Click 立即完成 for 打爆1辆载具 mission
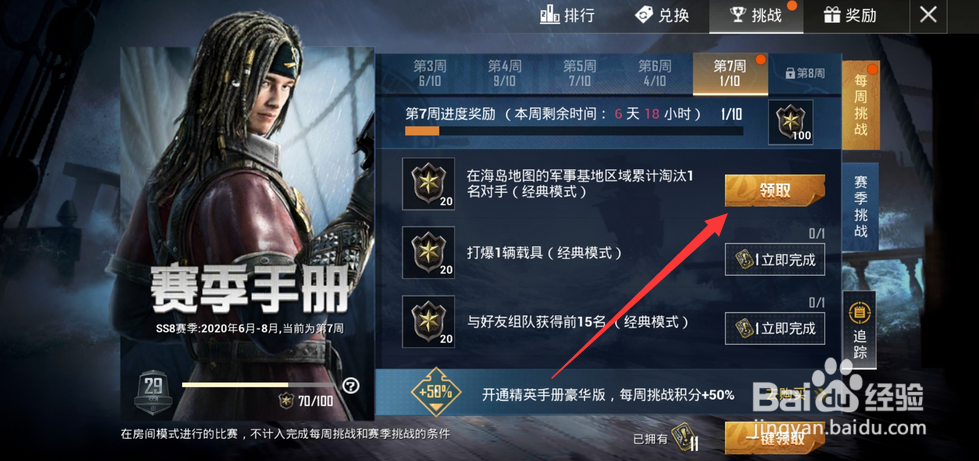979x461 pixels. pyautogui.click(x=774, y=260)
